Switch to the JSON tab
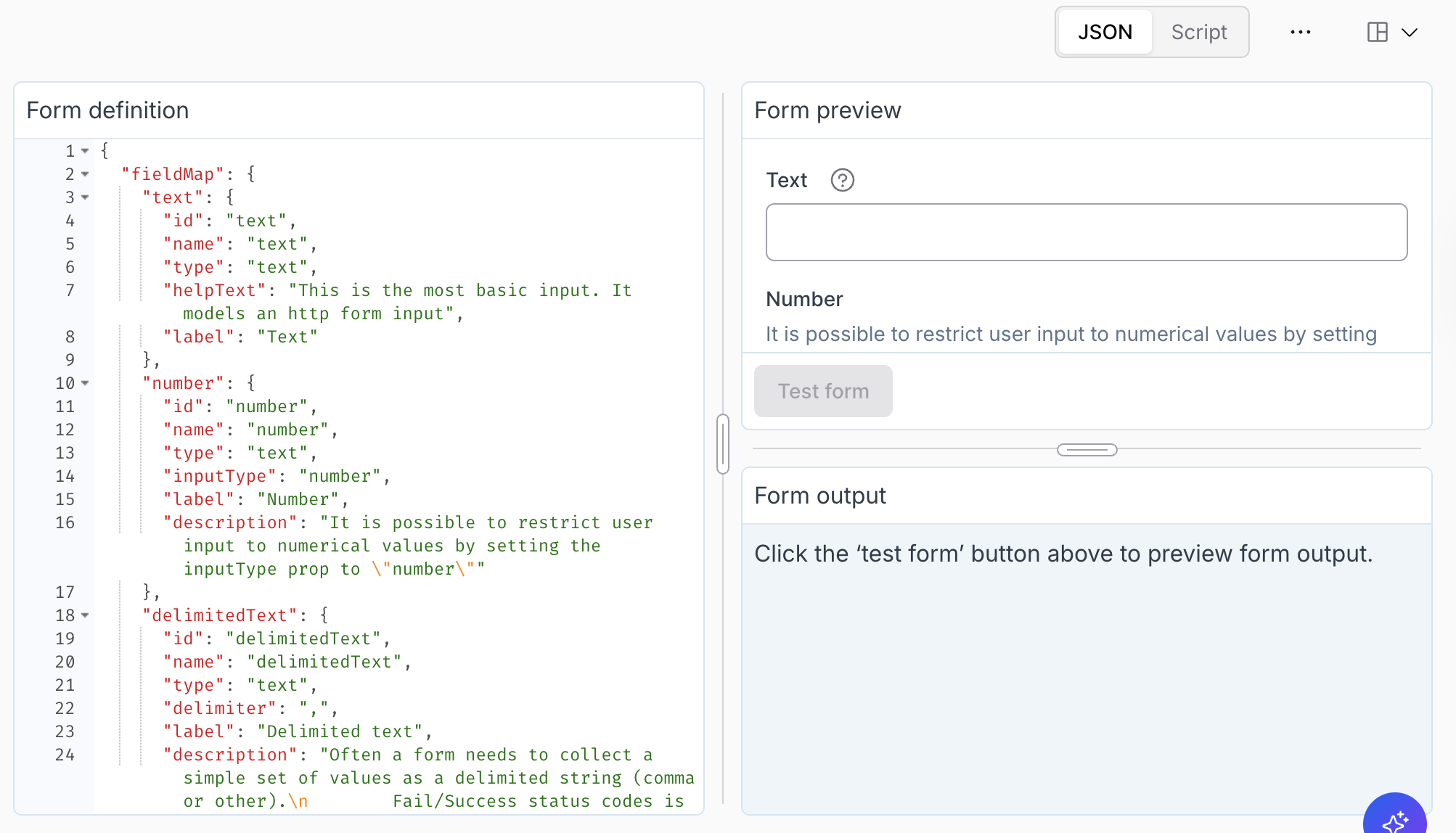The image size is (1456, 833). [x=1105, y=32]
